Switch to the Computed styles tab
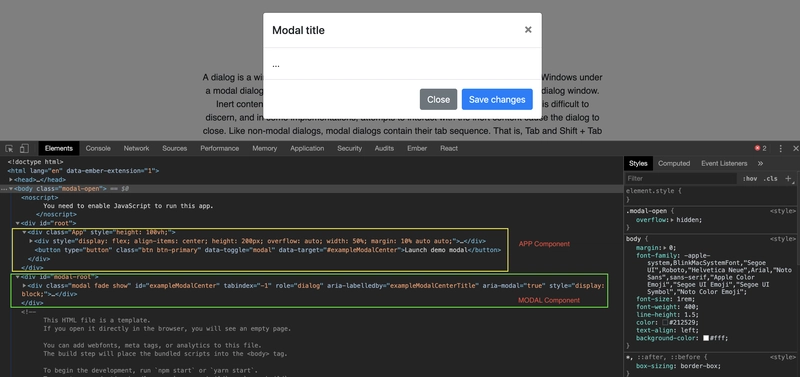800x377 pixels. point(673,163)
